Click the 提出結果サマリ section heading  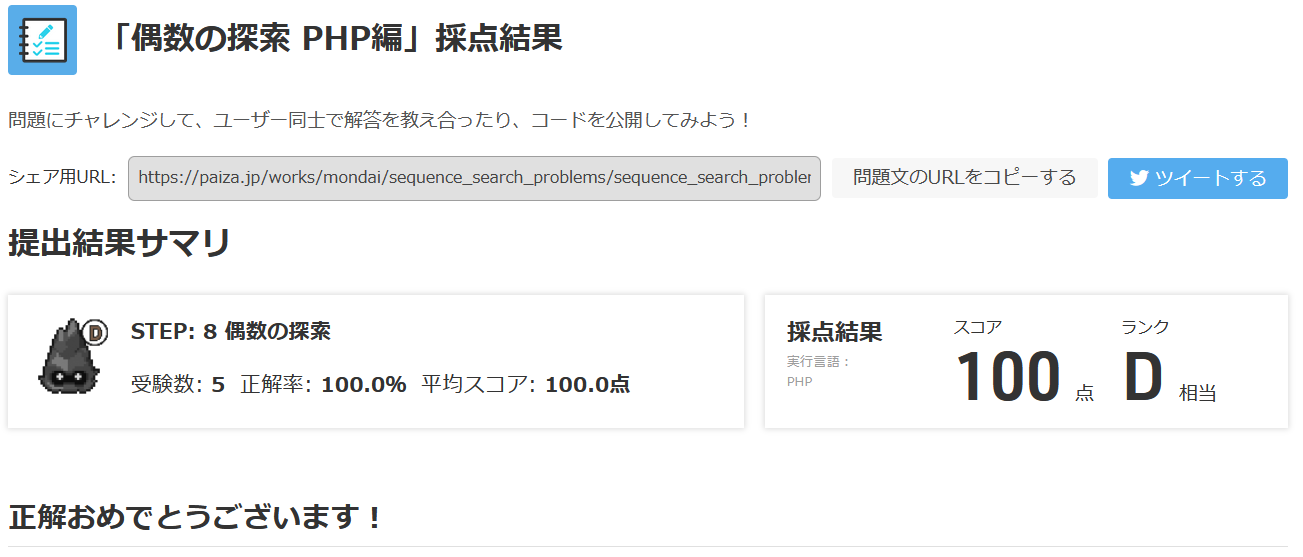tap(120, 243)
